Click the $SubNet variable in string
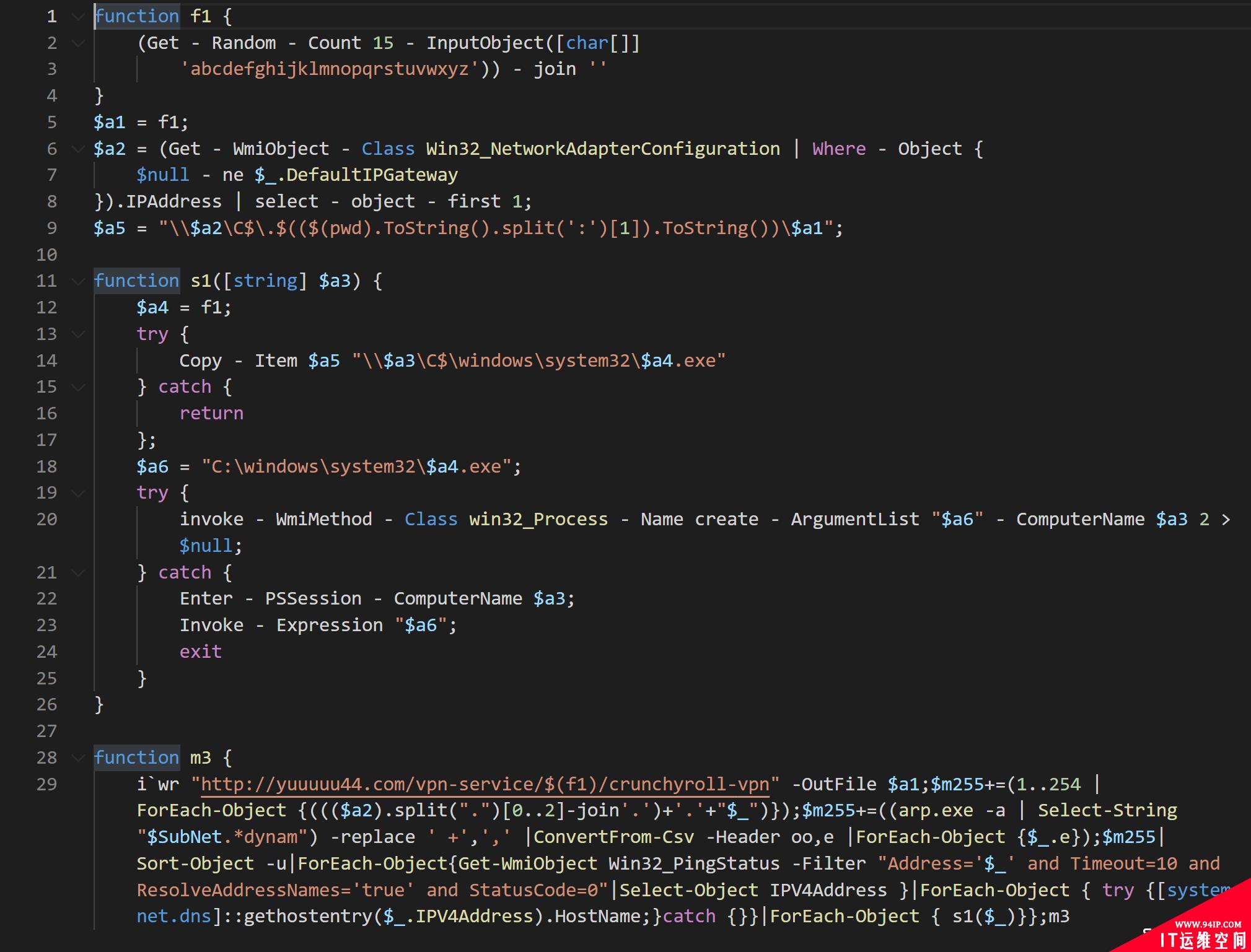 185,837
